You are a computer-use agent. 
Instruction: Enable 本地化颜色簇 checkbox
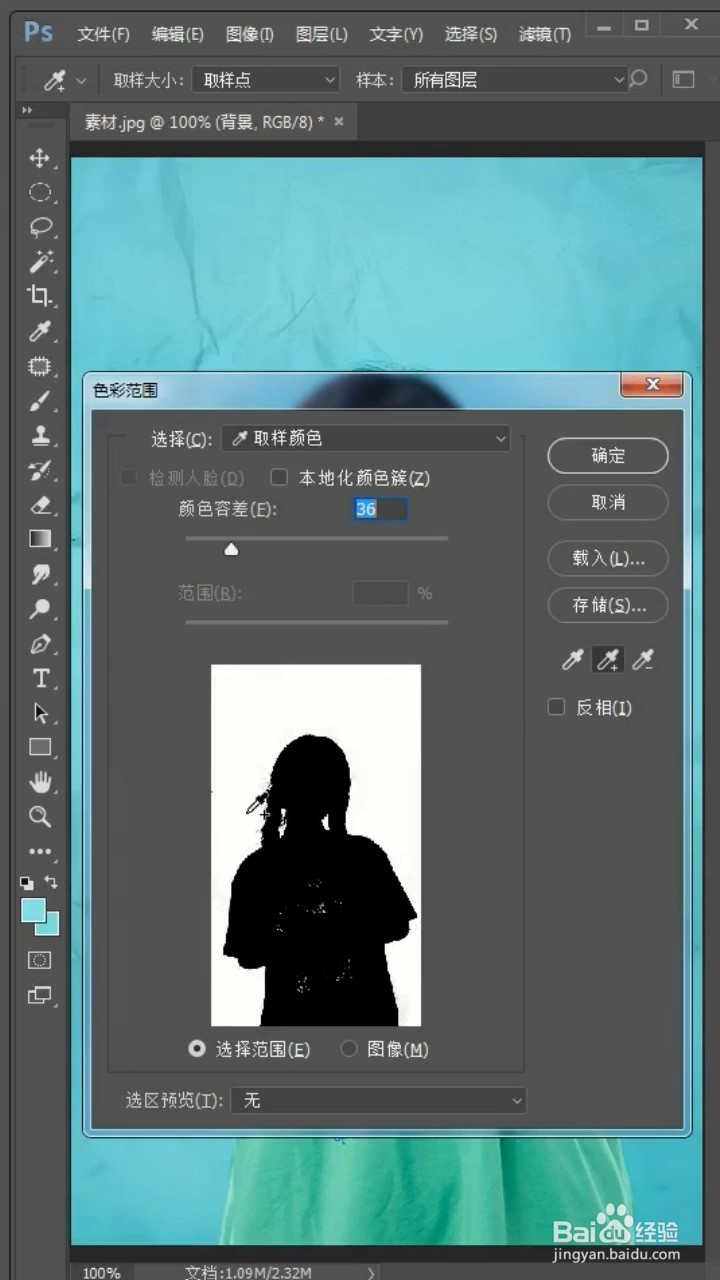pos(279,478)
